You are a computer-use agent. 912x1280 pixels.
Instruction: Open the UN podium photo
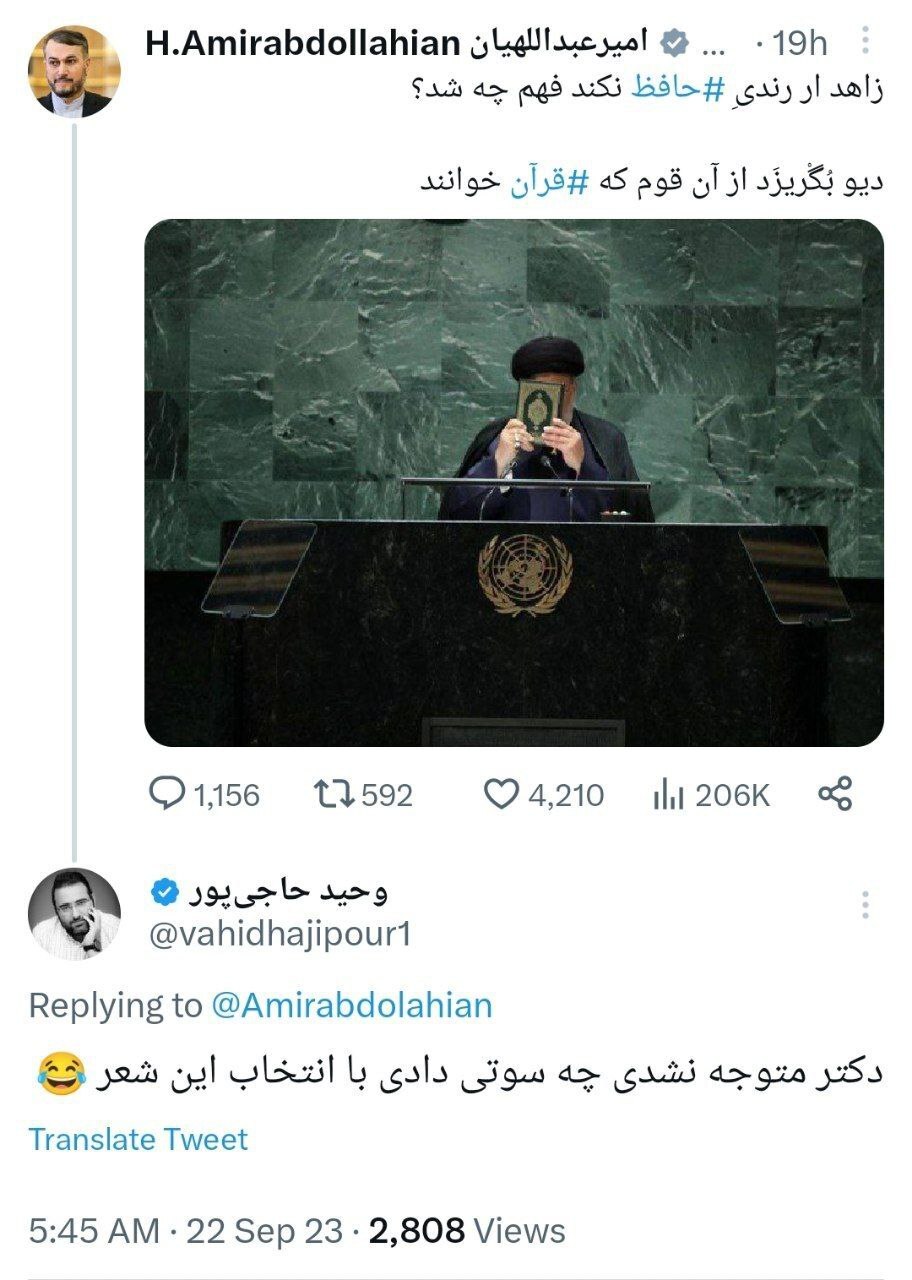[513, 482]
